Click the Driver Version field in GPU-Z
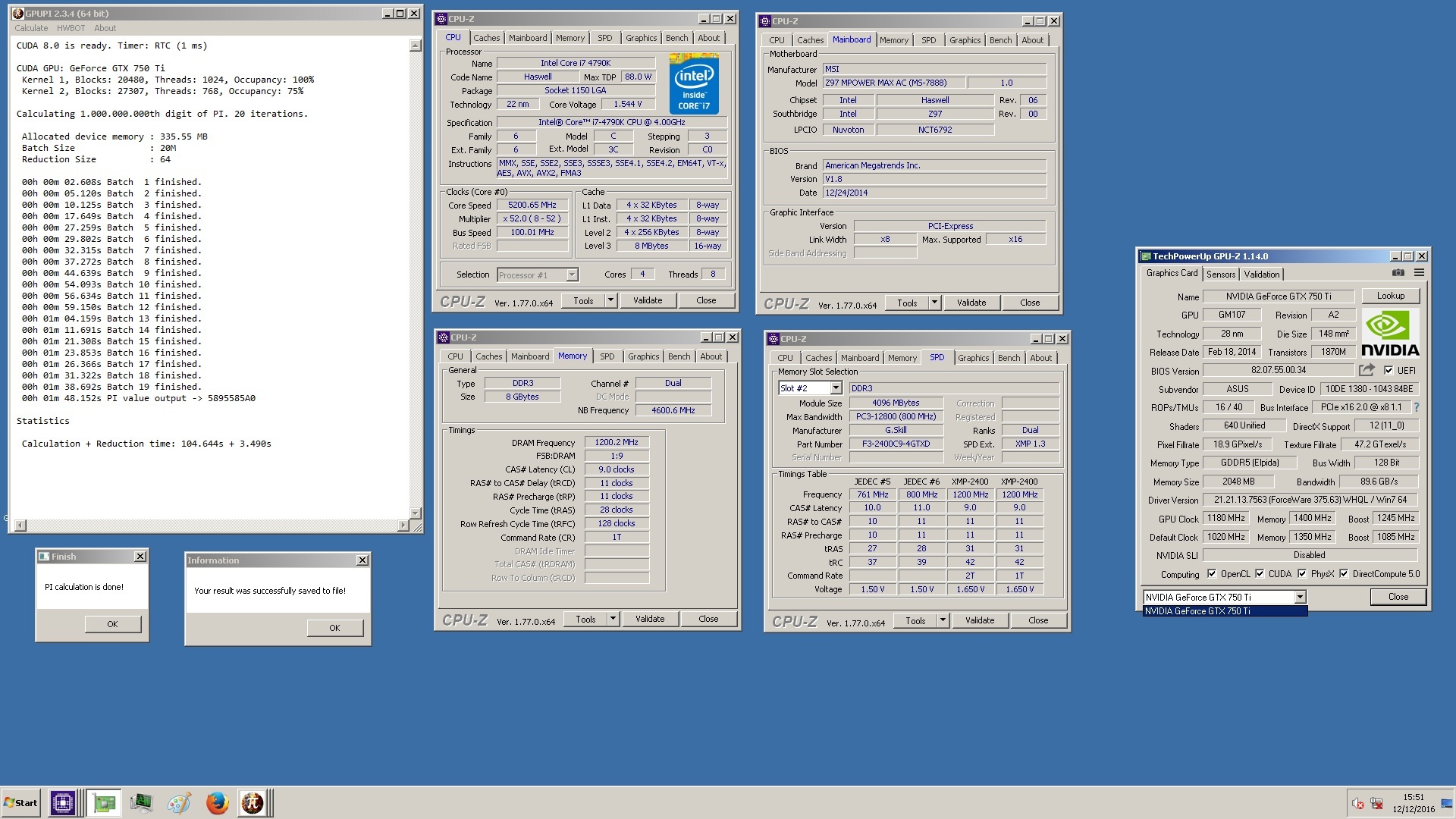This screenshot has height=819, width=1456. pos(1310,500)
